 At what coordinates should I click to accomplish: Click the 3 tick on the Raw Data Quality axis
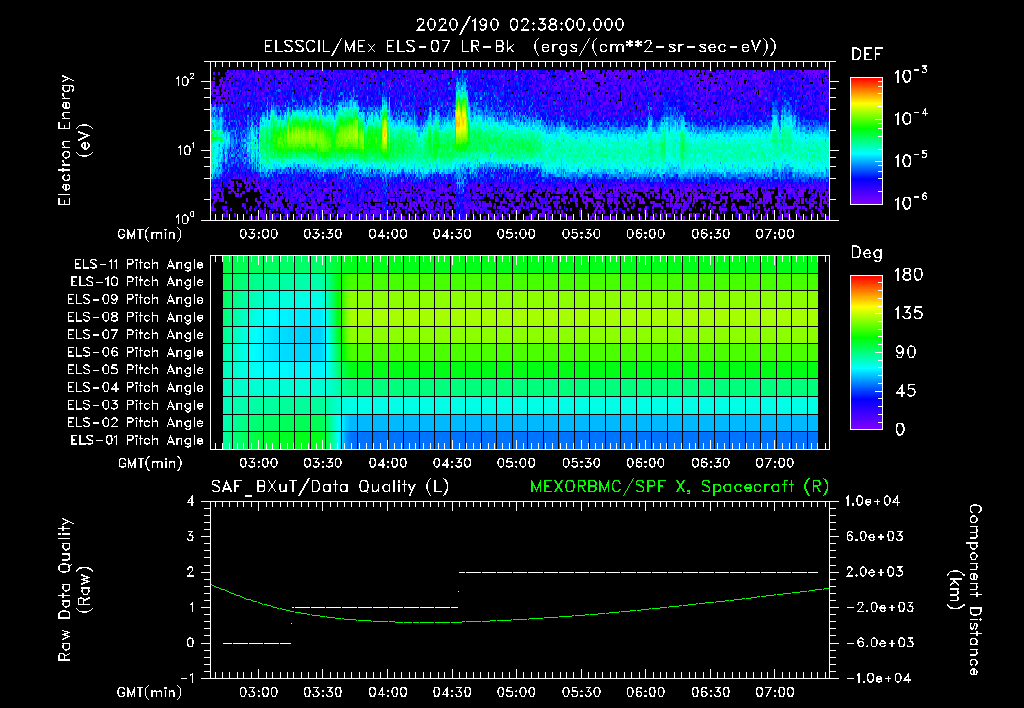coord(191,536)
